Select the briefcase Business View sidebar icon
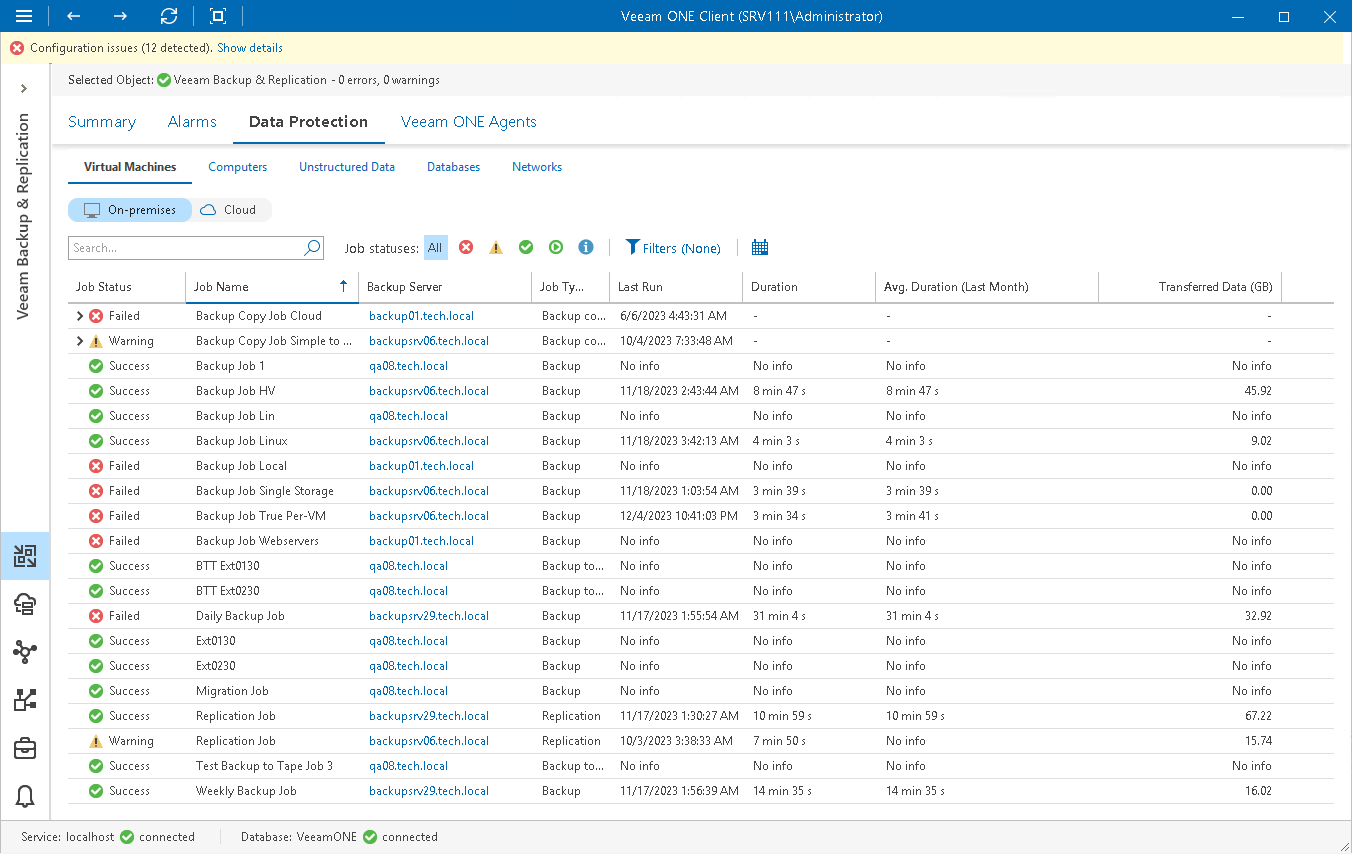The image size is (1352, 854). pyautogui.click(x=25, y=748)
